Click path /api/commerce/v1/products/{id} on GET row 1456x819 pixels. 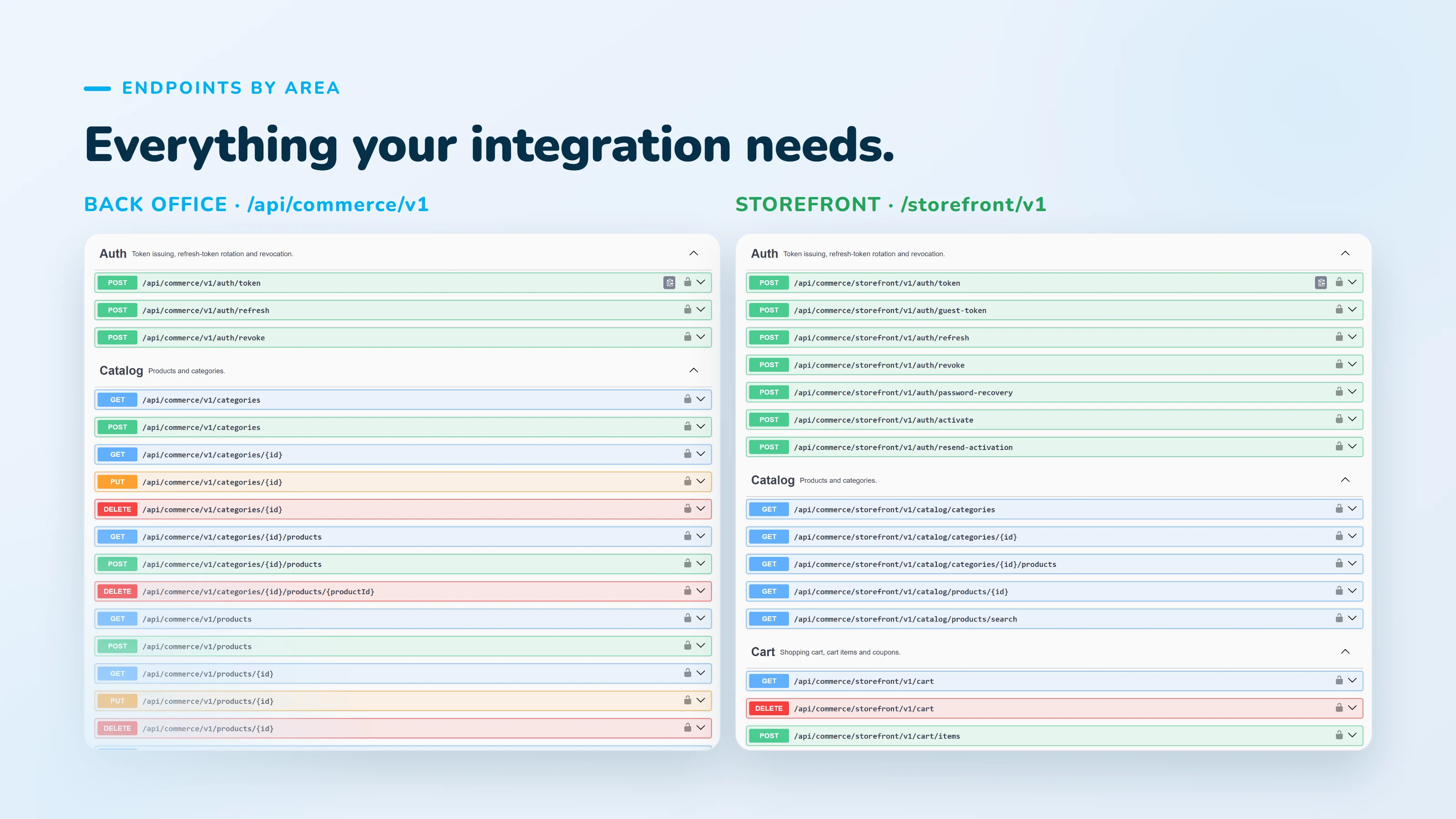(x=208, y=674)
